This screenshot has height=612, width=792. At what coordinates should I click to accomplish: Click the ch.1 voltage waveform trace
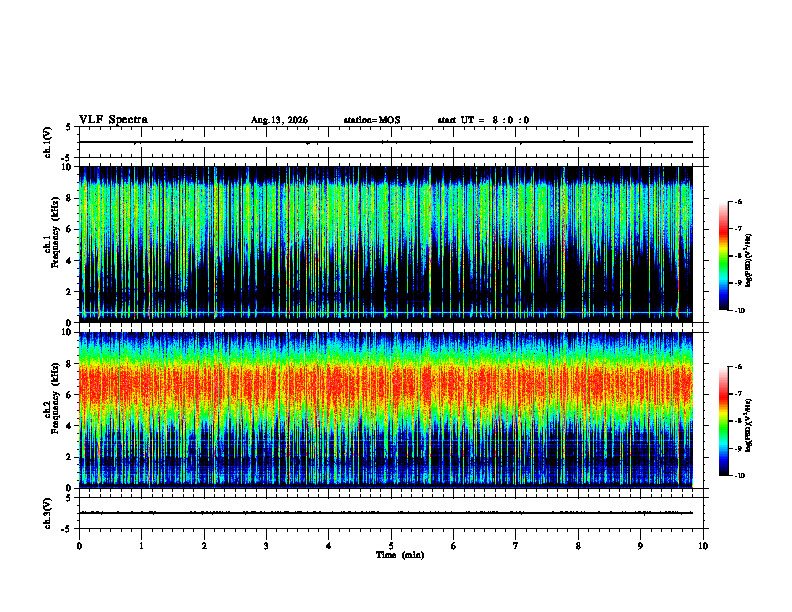tap(385, 142)
